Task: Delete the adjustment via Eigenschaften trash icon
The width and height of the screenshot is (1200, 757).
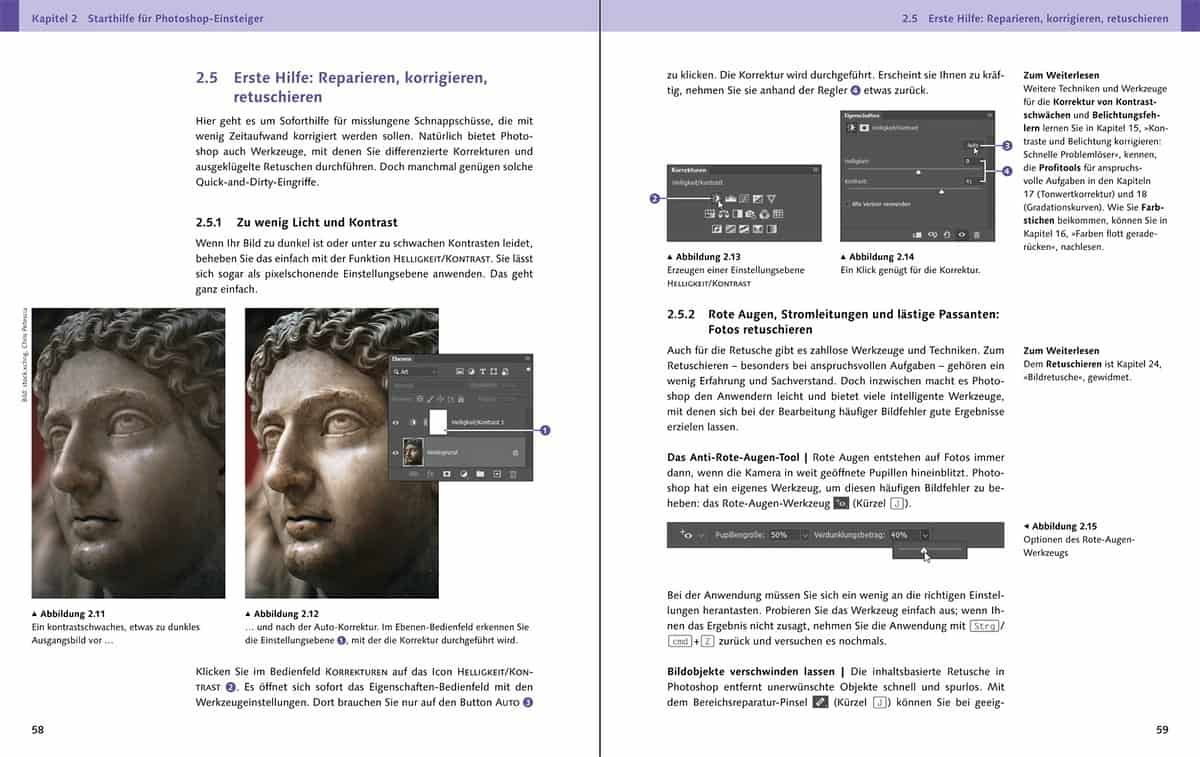Action: [x=976, y=235]
